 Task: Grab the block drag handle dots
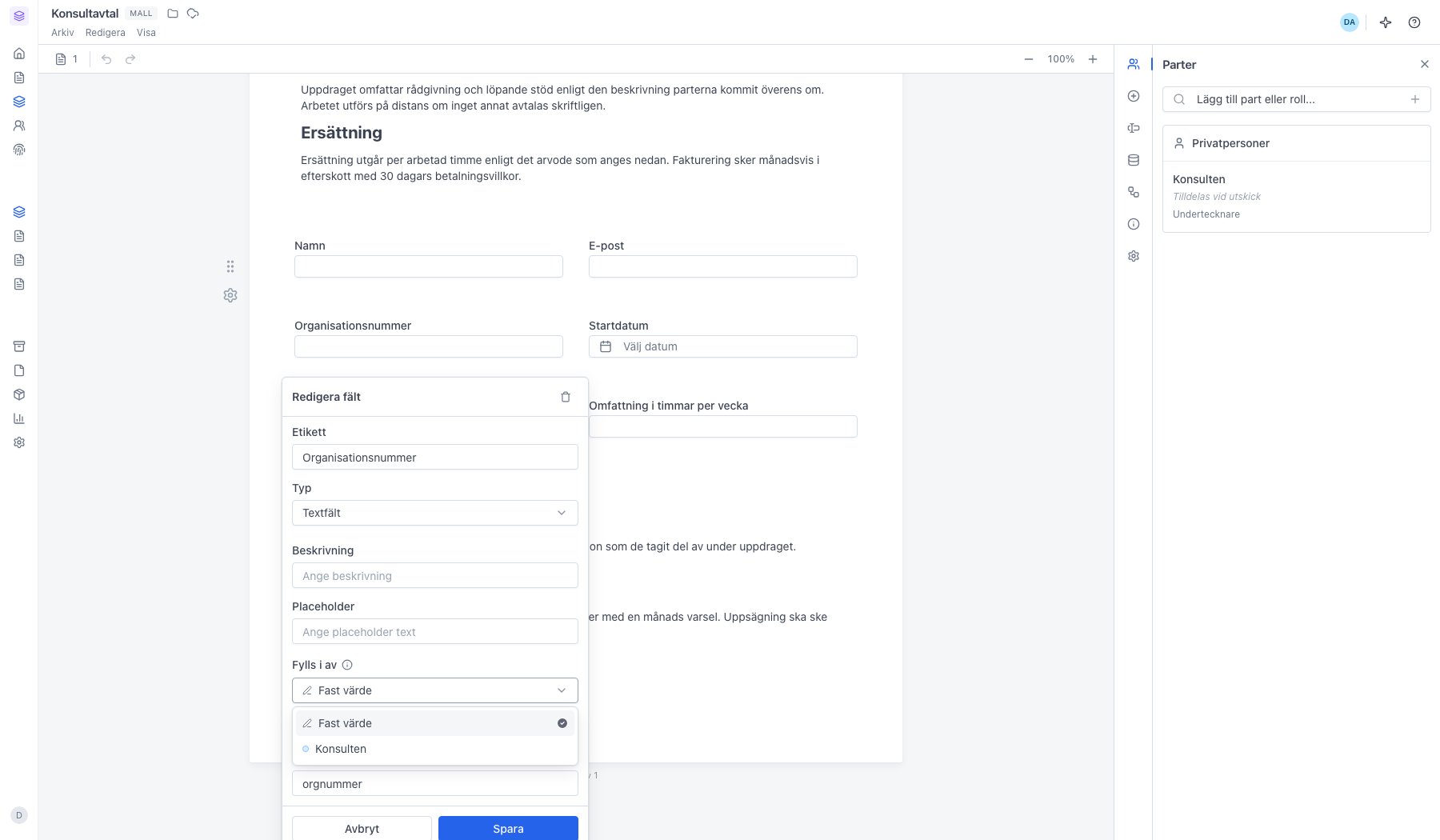[230, 266]
